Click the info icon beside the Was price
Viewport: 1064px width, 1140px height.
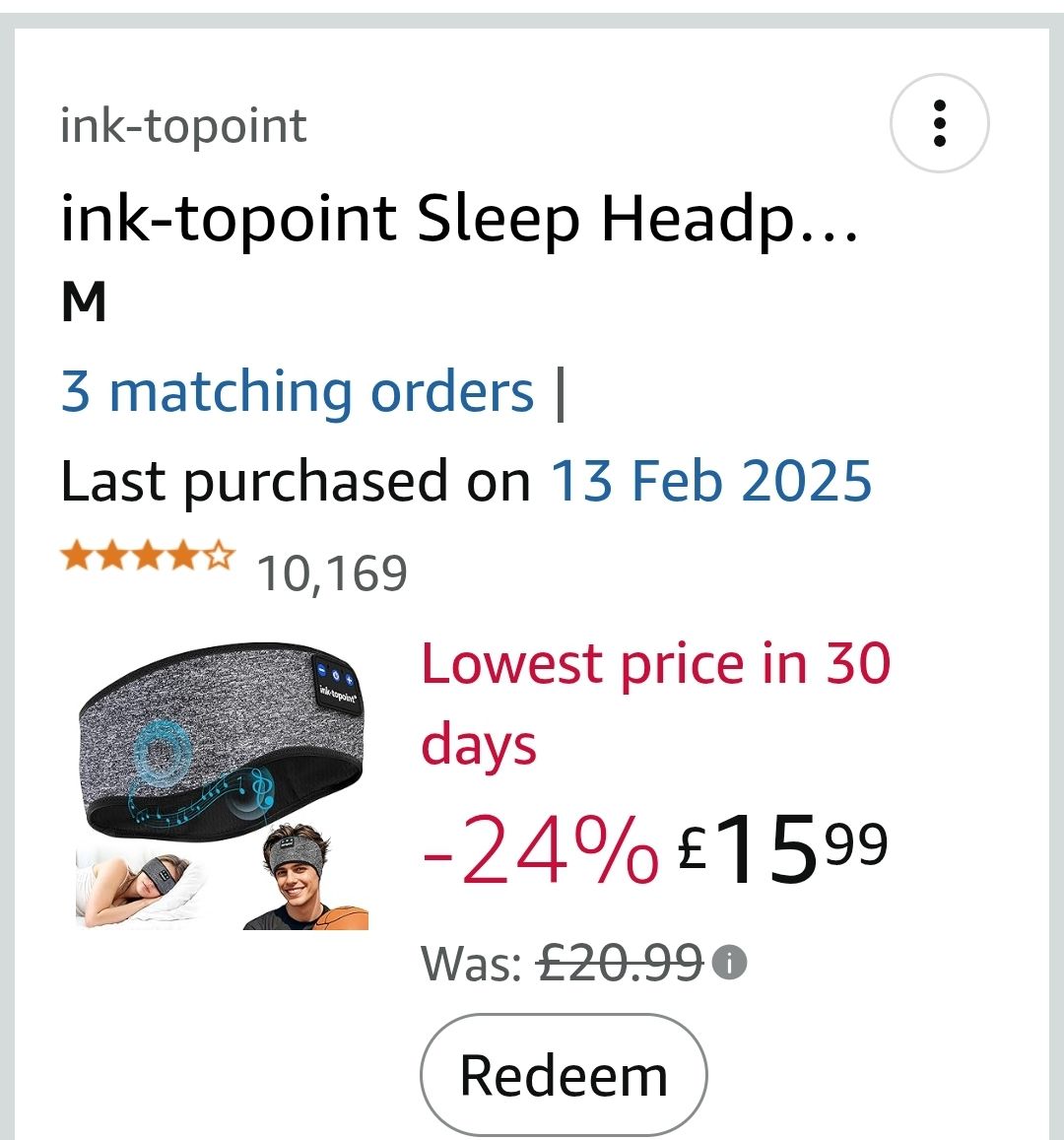pos(729,962)
